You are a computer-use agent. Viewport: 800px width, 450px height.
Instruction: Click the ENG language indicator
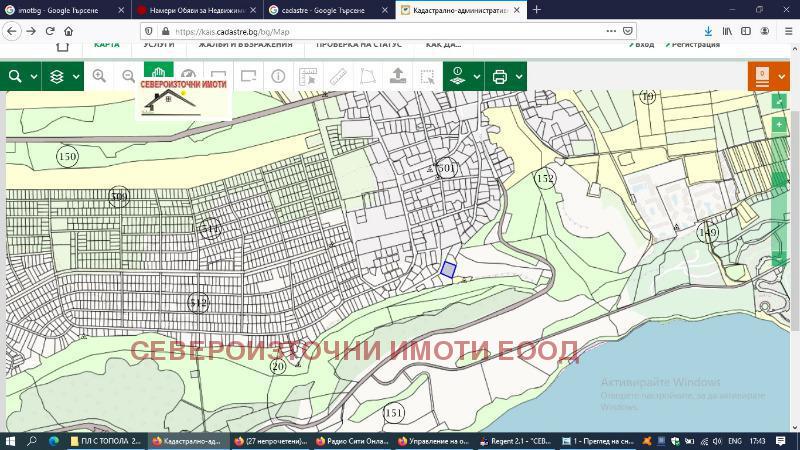click(x=735, y=441)
